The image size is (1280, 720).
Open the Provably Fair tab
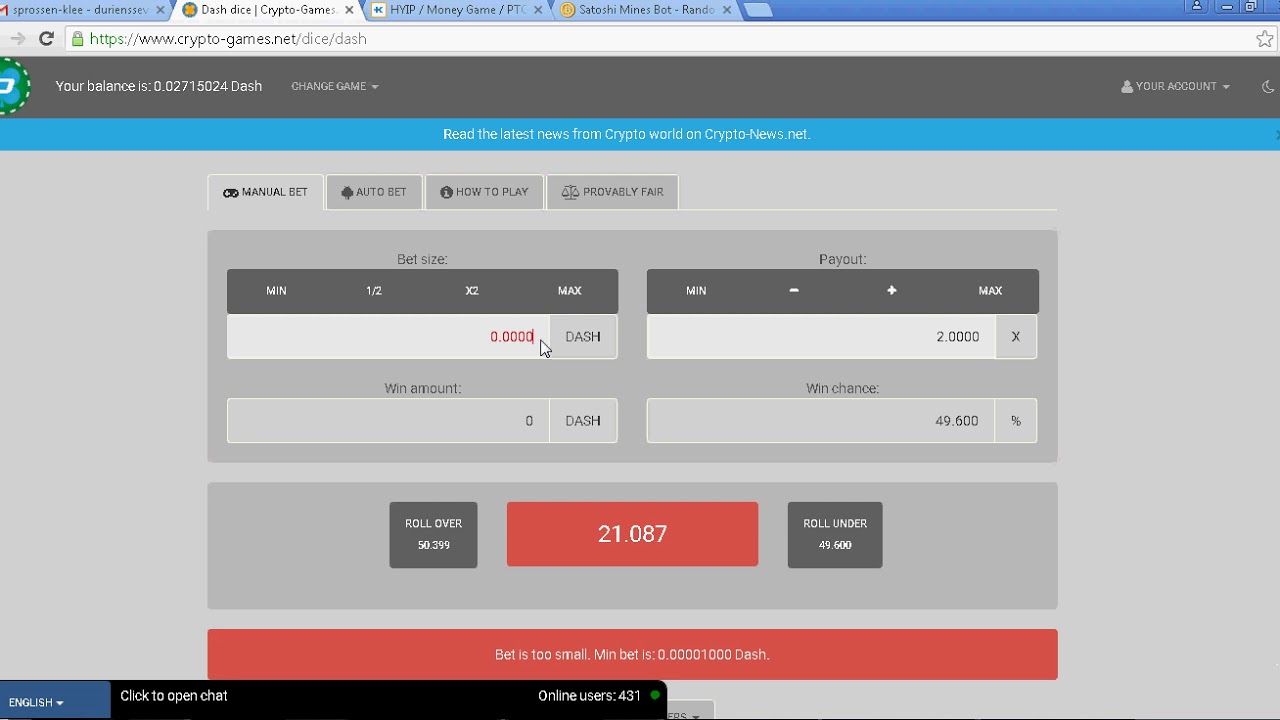coord(612,192)
